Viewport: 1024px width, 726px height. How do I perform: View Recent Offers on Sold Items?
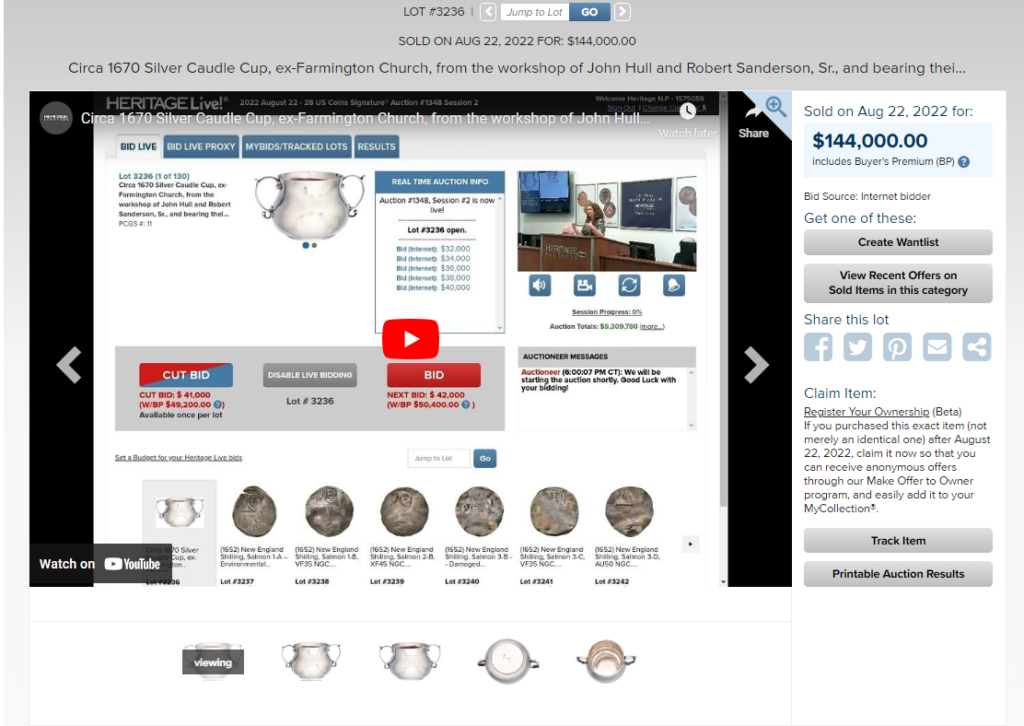(898, 283)
